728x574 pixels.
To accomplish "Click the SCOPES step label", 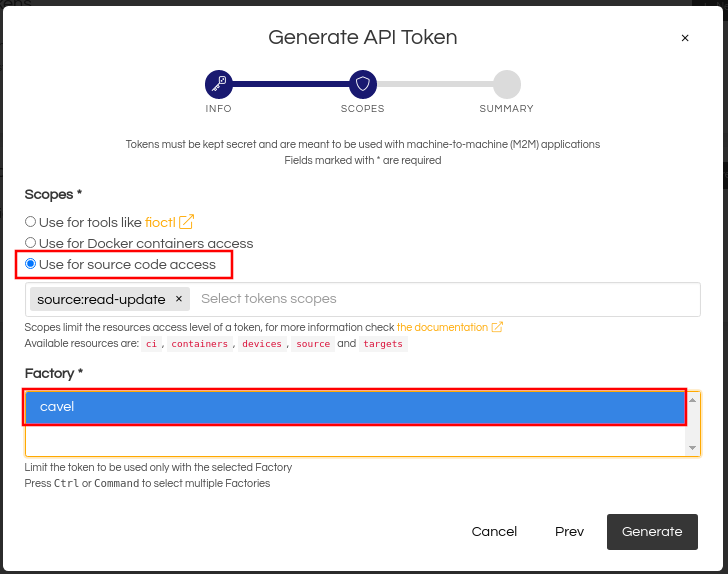I will [363, 109].
